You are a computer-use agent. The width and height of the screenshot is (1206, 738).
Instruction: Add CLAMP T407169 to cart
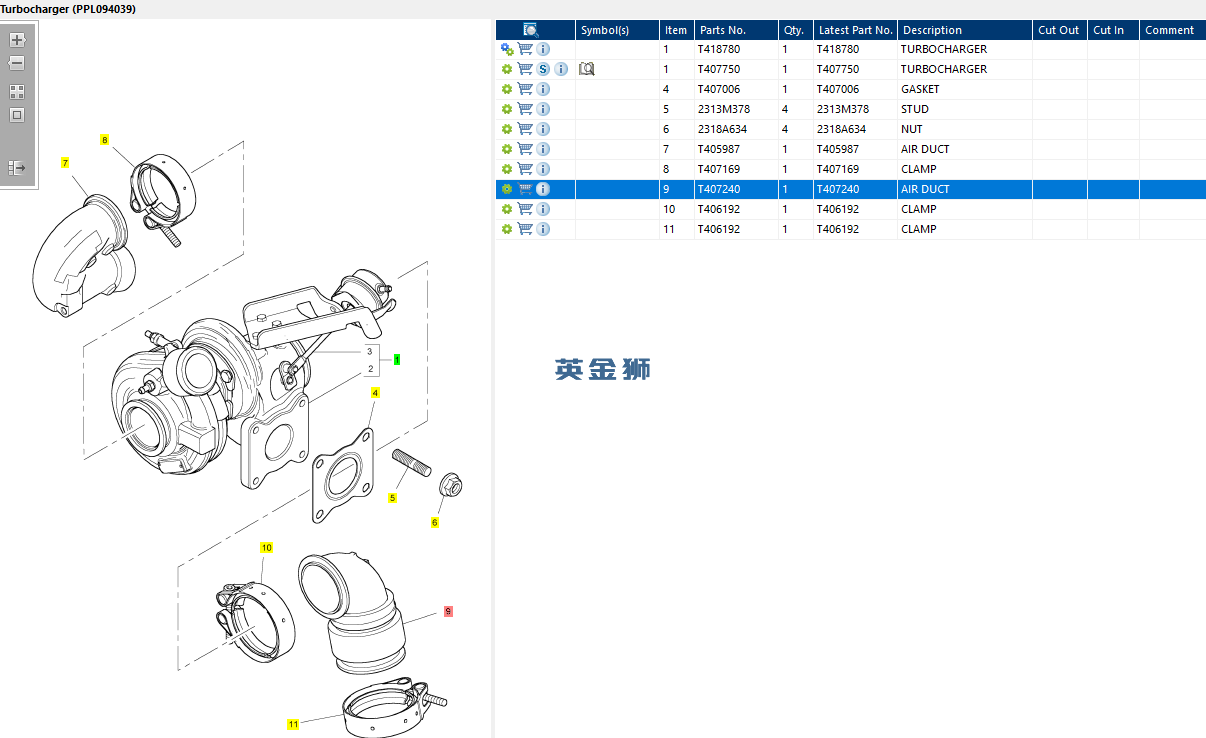(x=525, y=169)
